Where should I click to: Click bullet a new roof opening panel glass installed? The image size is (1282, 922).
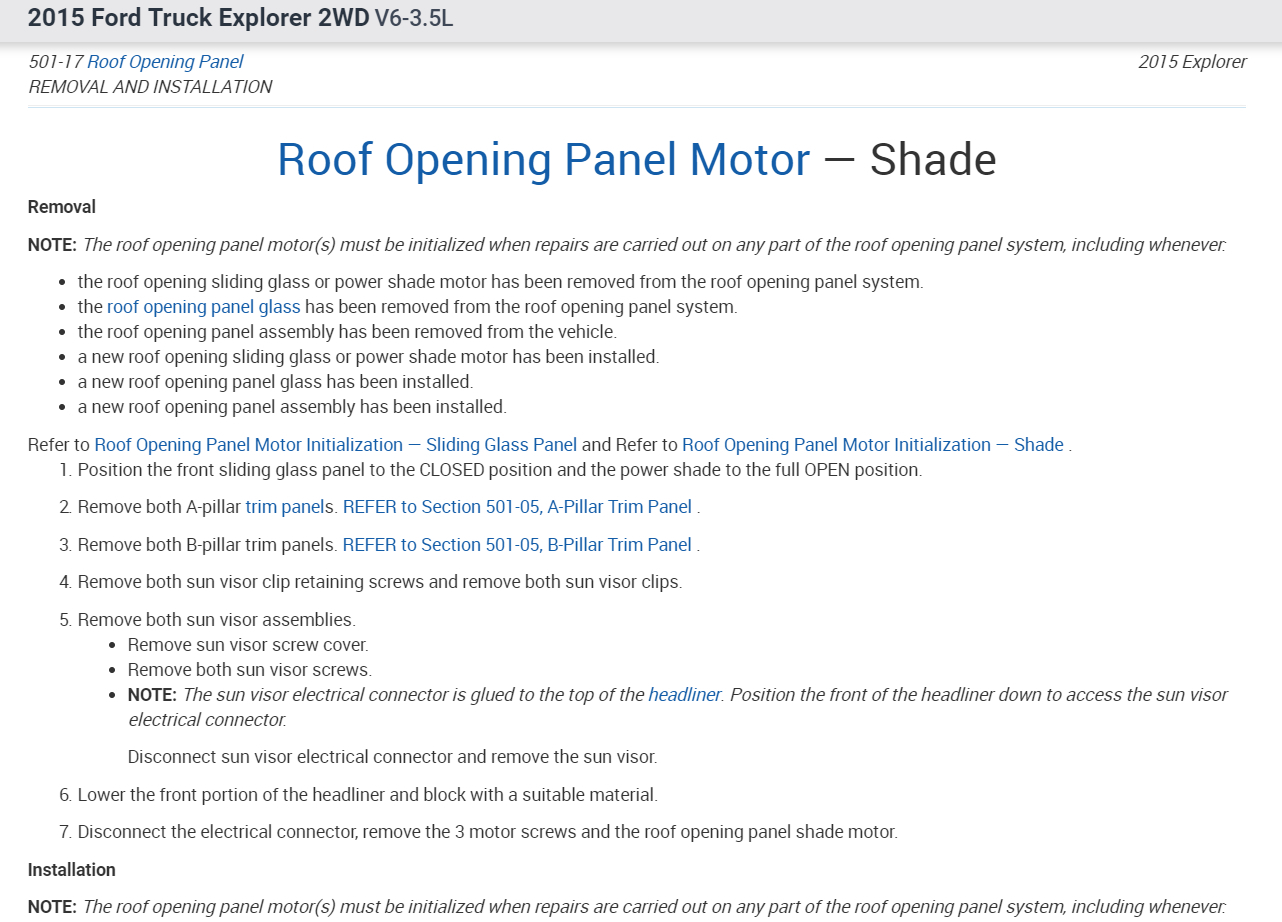pyautogui.click(x=275, y=382)
